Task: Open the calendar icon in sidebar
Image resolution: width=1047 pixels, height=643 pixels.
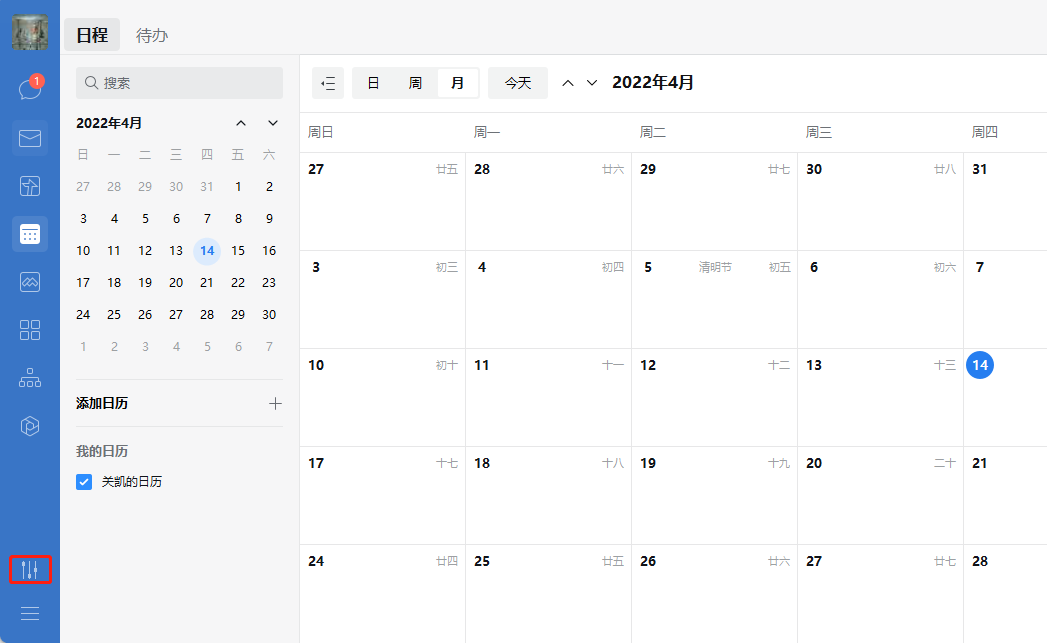Action: click(x=30, y=234)
